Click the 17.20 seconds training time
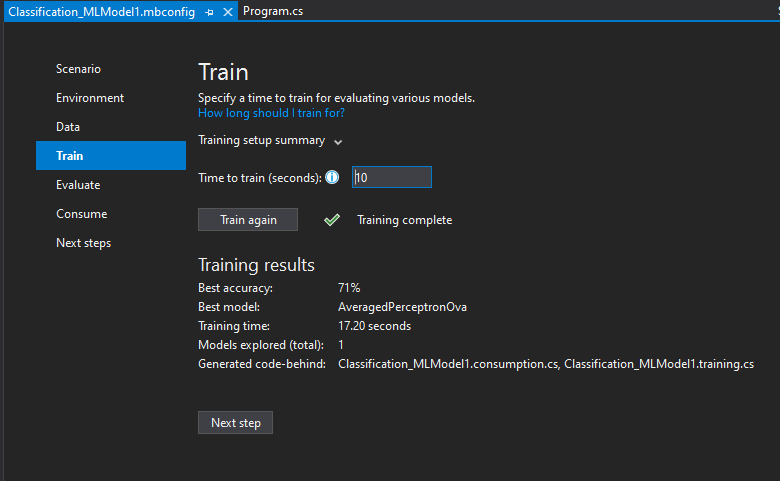 [x=374, y=326]
